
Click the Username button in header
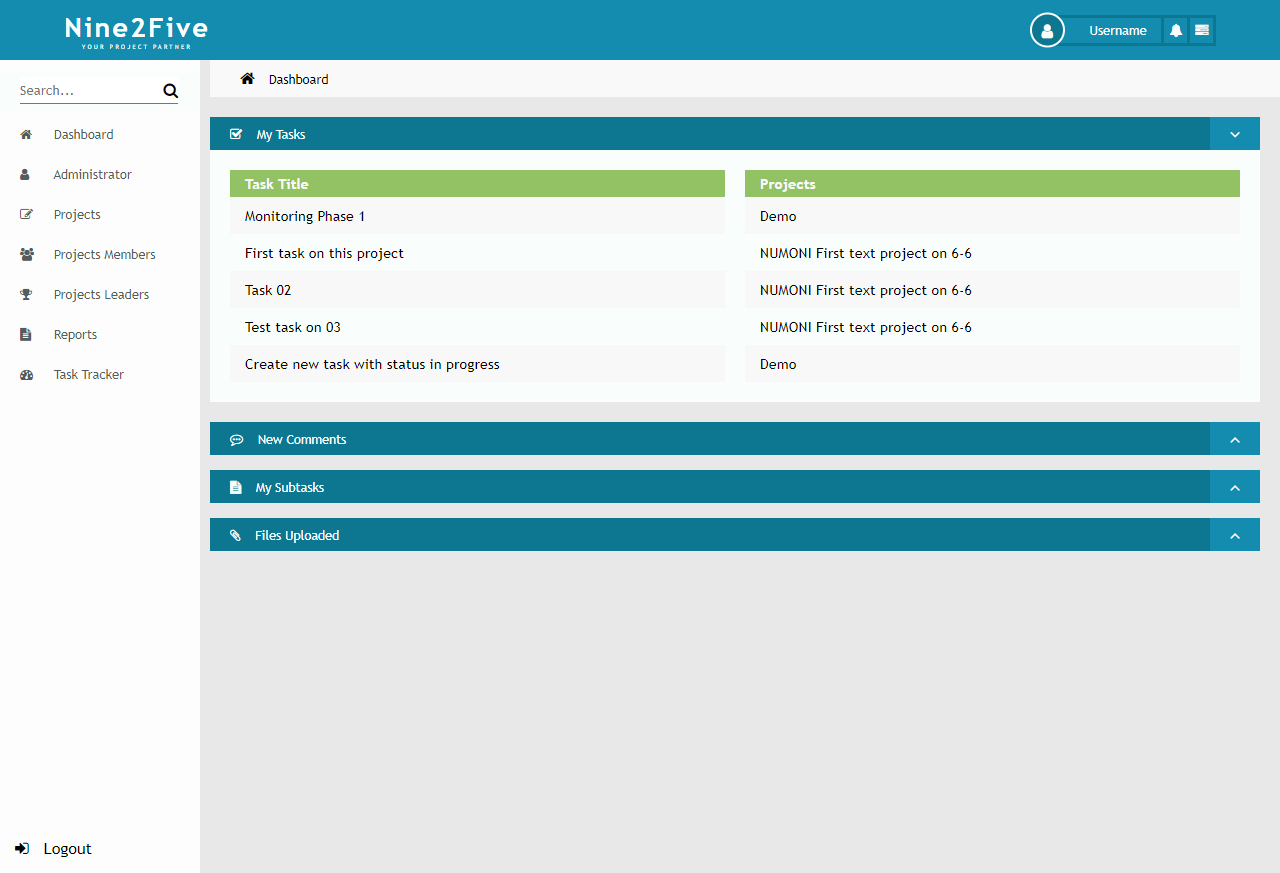coord(1118,31)
